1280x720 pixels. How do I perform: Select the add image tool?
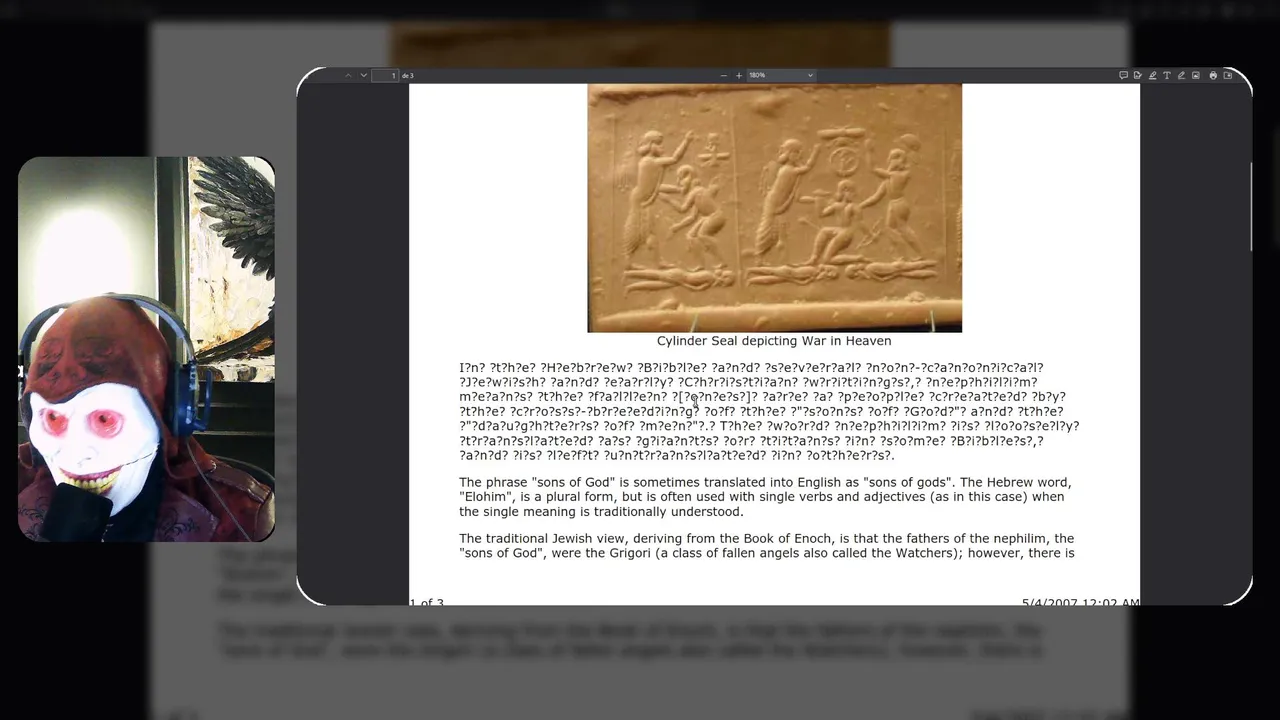coord(1196,75)
